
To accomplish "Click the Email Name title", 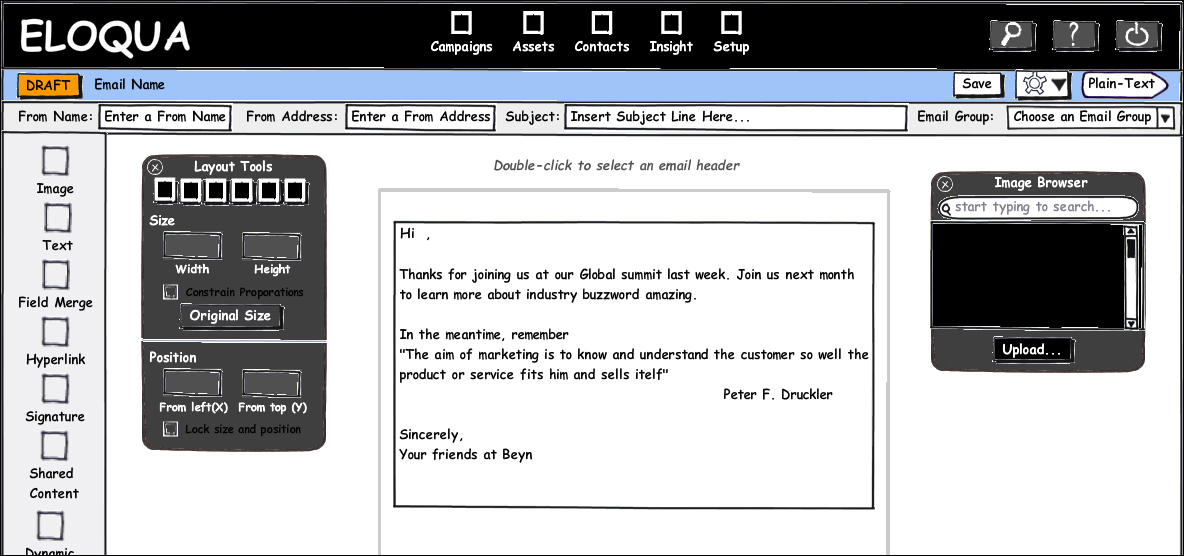I will pos(129,85).
